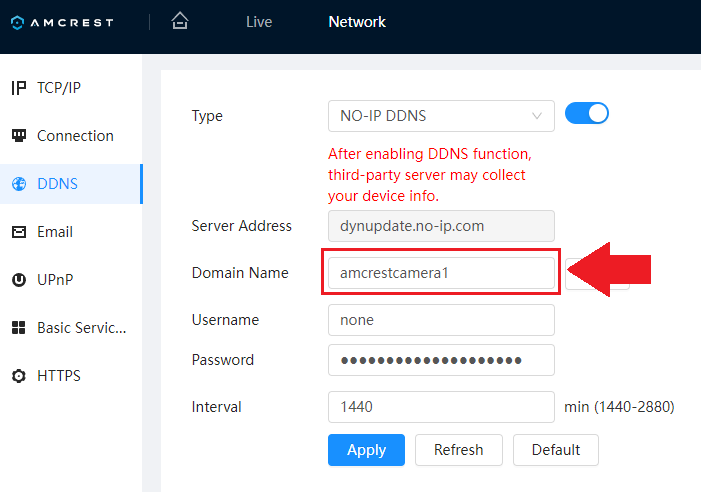The width and height of the screenshot is (701, 492).
Task: Click the UPnP sidebar icon
Action: pyautogui.click(x=18, y=280)
